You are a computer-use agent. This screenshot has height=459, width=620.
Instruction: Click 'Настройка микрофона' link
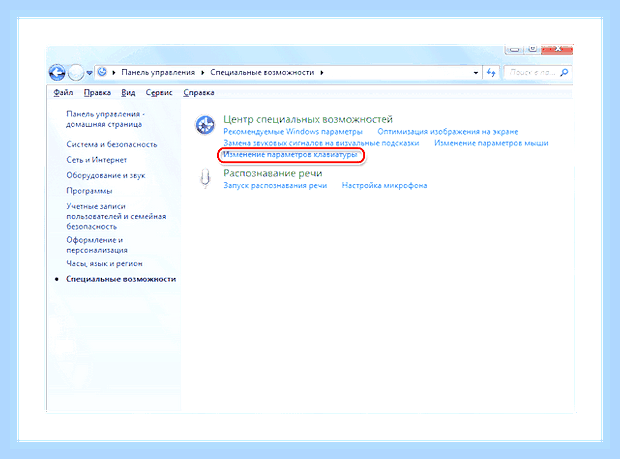click(x=384, y=185)
